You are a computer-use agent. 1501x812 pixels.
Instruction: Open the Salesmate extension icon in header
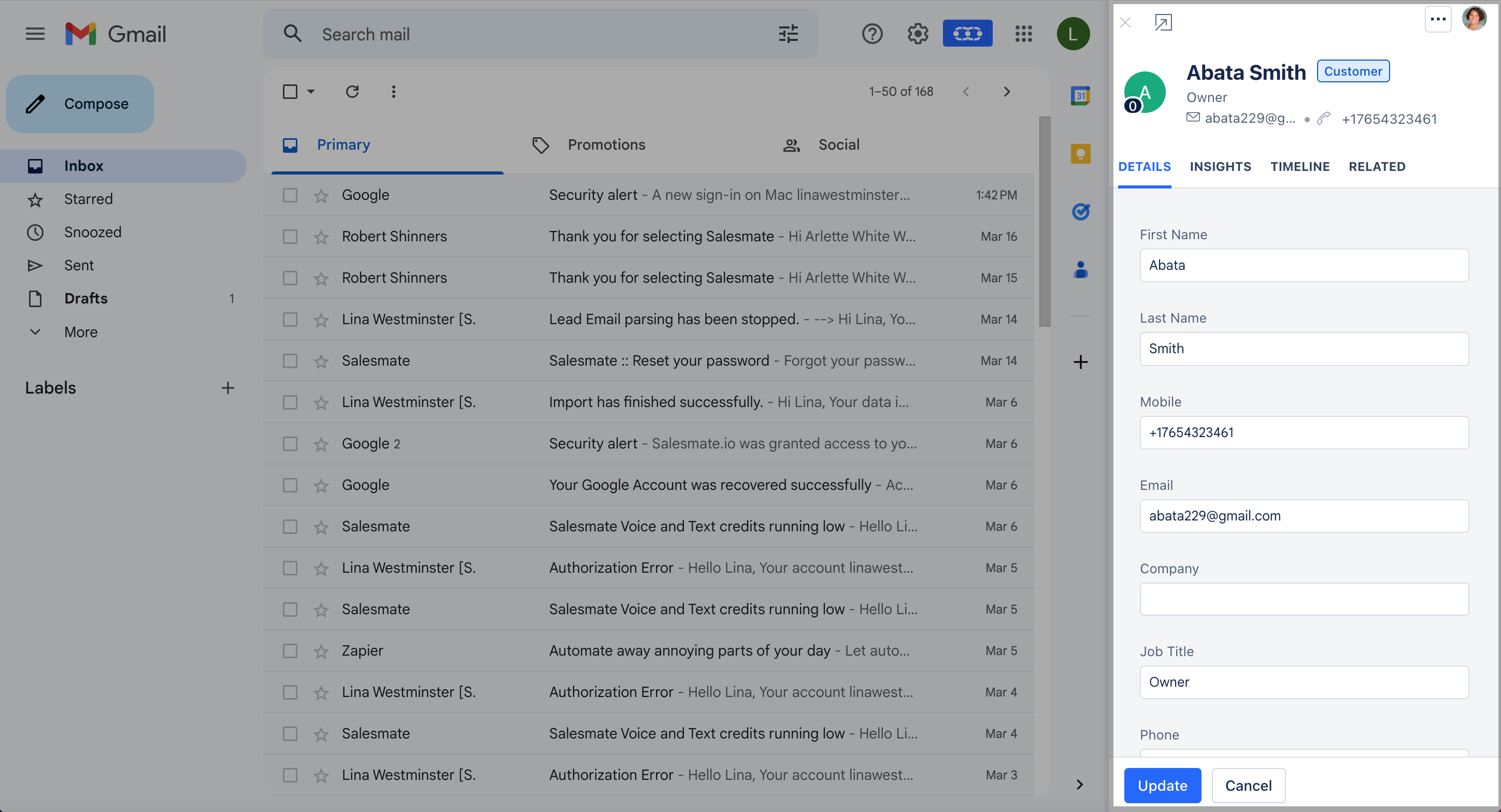point(967,34)
